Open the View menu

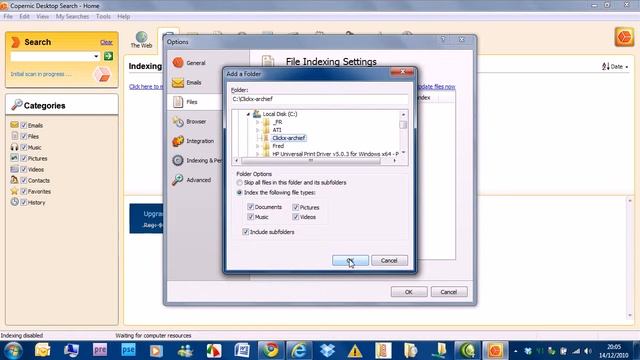[x=42, y=16]
